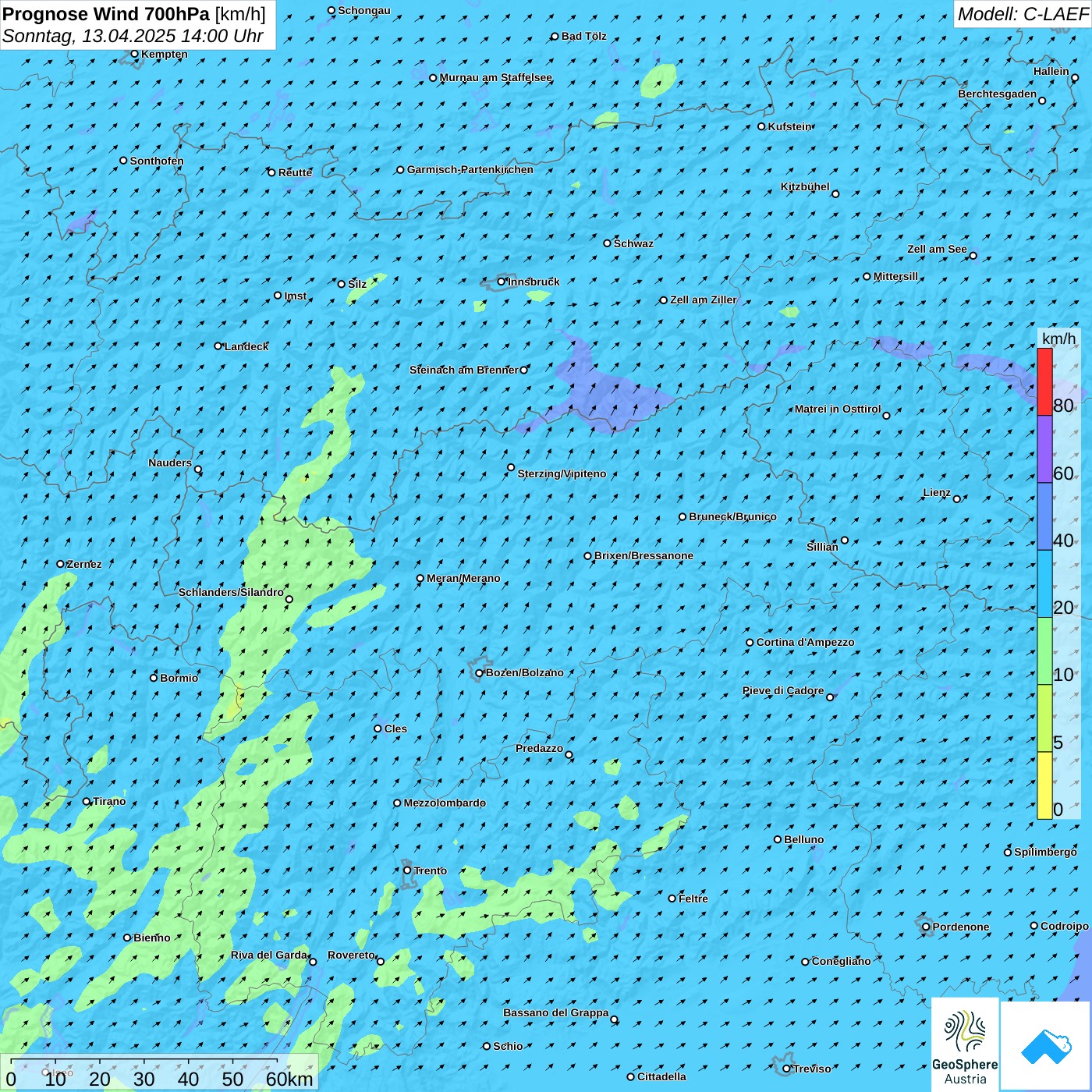This screenshot has width=1092, height=1092.
Task: Click the Bormio location marker
Action: 154,678
